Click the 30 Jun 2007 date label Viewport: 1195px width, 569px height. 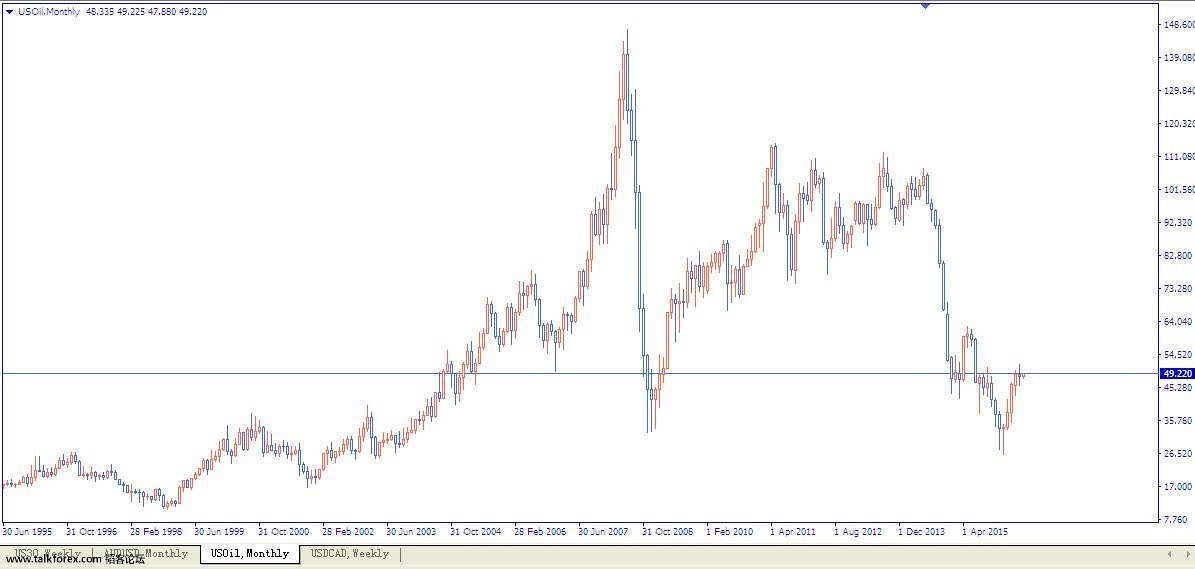pyautogui.click(x=604, y=532)
